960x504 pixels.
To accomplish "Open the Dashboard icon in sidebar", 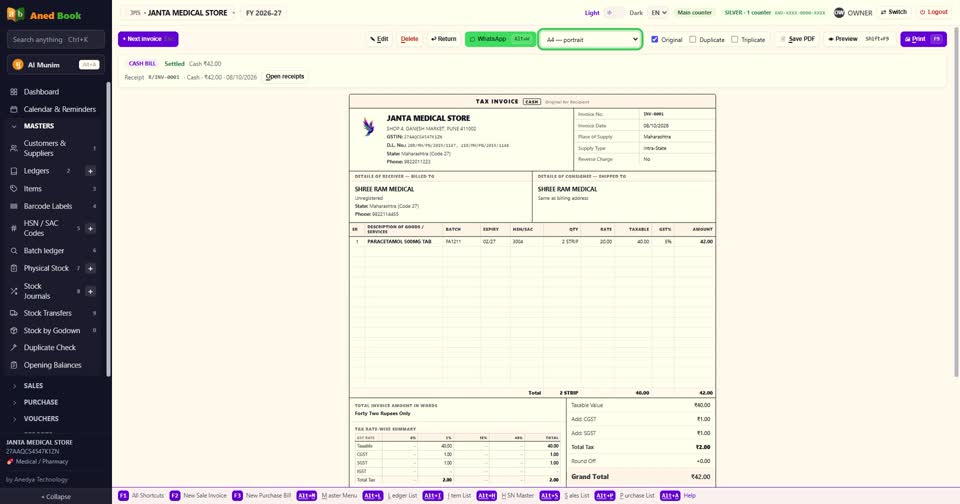I will (x=14, y=92).
